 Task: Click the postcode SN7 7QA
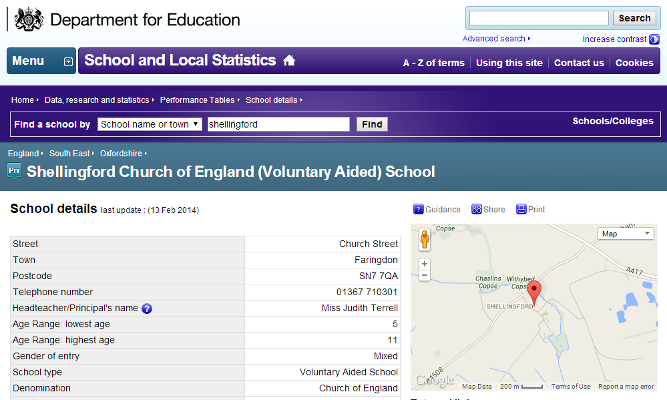379,276
